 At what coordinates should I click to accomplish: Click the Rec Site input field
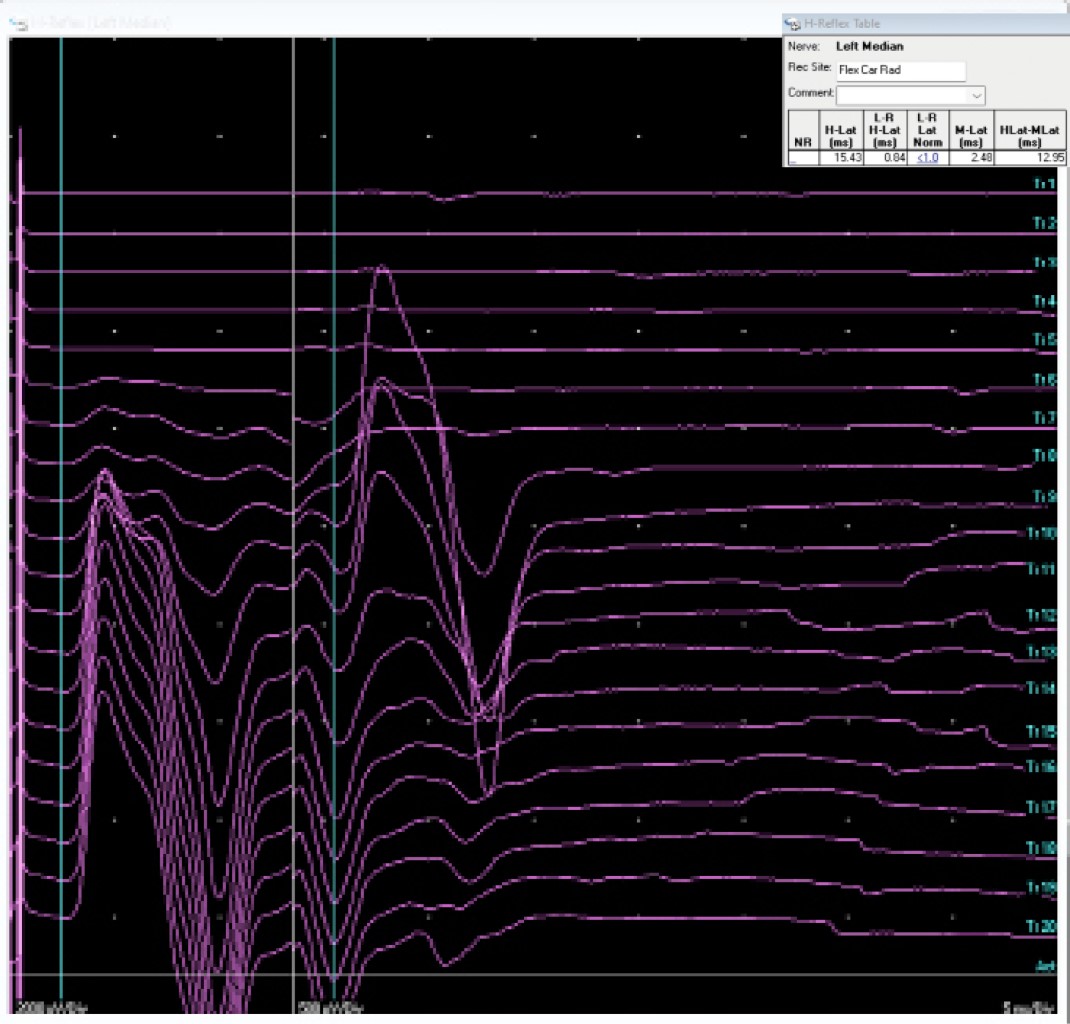(901, 71)
